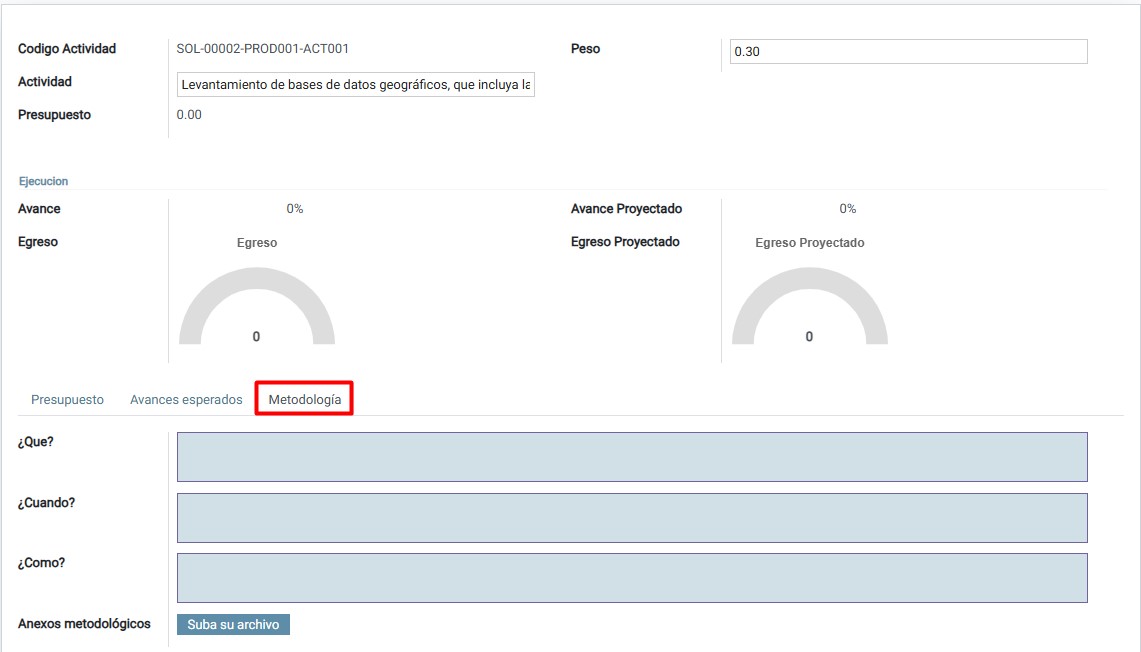1141x652 pixels.
Task: Click the Presupuesto value 0.00
Action: coord(189,115)
